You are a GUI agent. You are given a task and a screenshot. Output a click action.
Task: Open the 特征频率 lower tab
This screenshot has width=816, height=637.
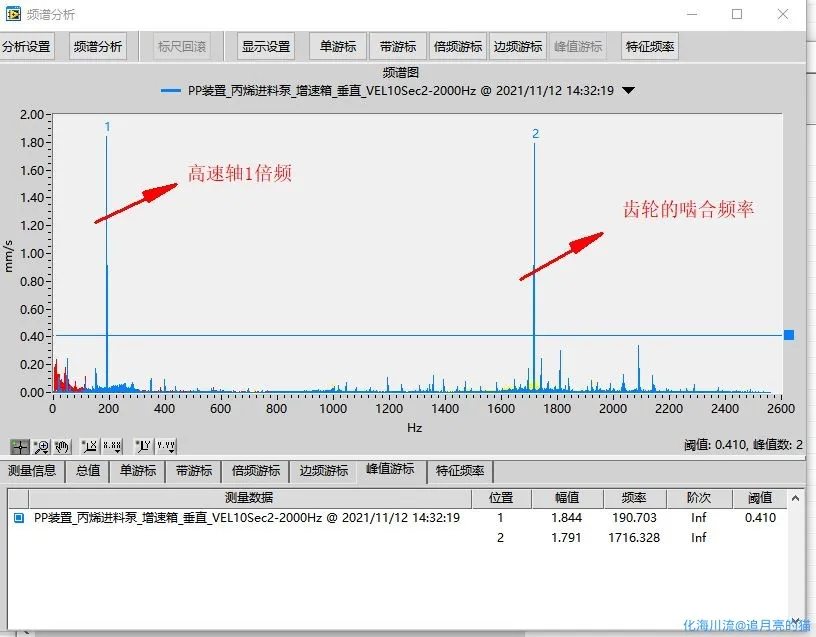(x=460, y=471)
